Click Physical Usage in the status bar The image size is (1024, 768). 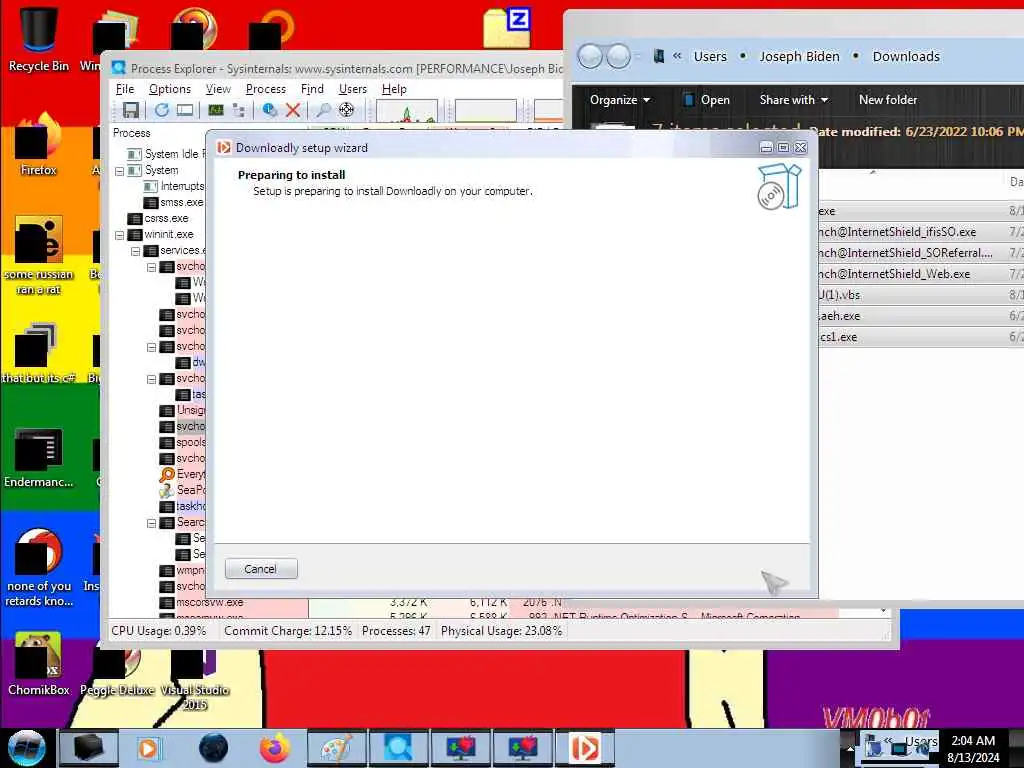coord(502,631)
